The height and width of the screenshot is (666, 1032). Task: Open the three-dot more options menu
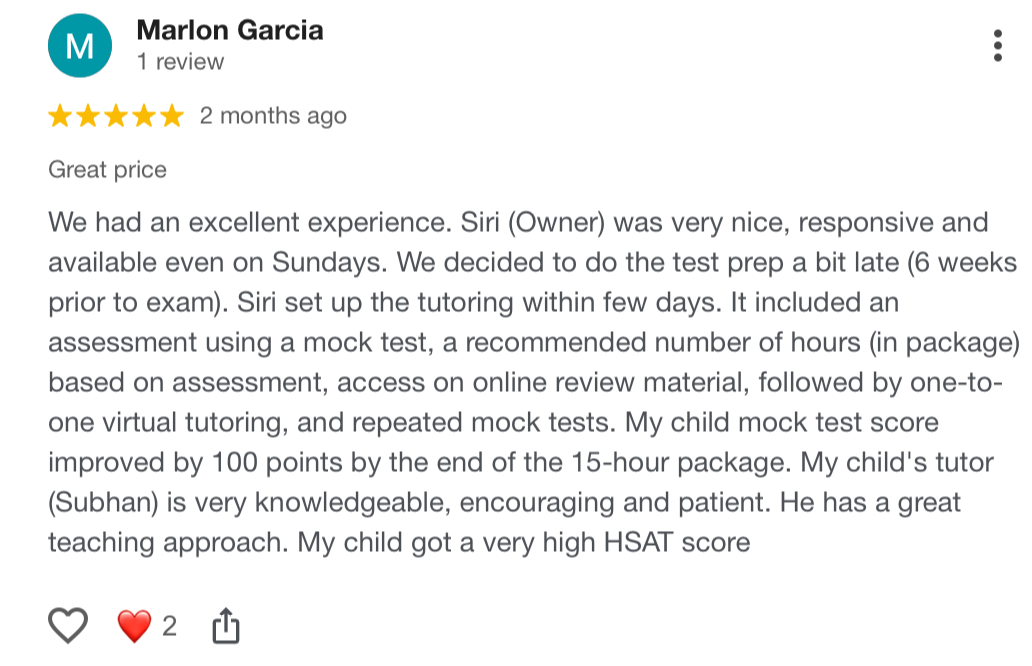pyautogui.click(x=997, y=46)
